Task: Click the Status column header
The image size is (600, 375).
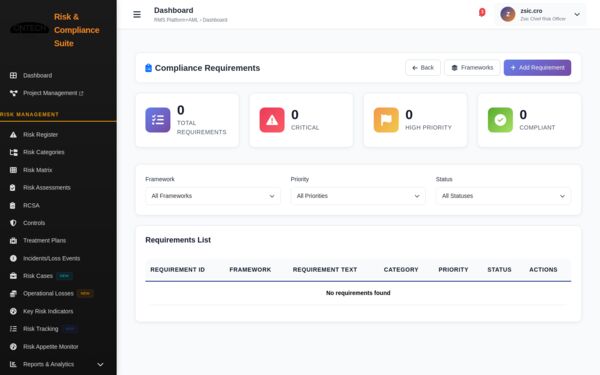Action: click(x=499, y=270)
